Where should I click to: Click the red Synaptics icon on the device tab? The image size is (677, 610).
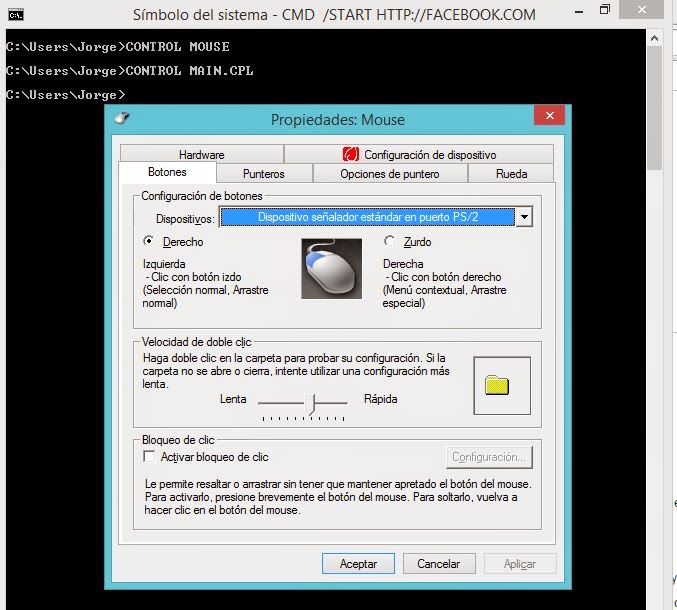351,154
